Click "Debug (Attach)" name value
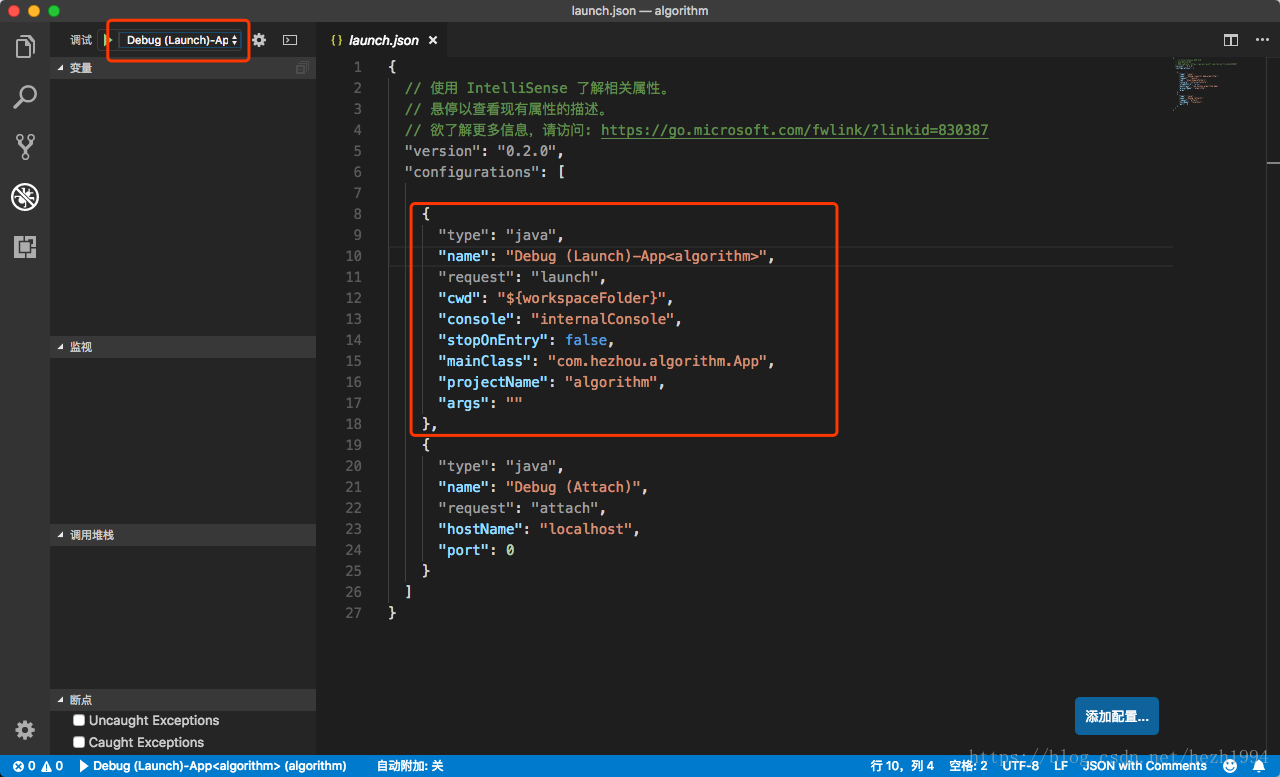The image size is (1280, 777). pos(572,487)
